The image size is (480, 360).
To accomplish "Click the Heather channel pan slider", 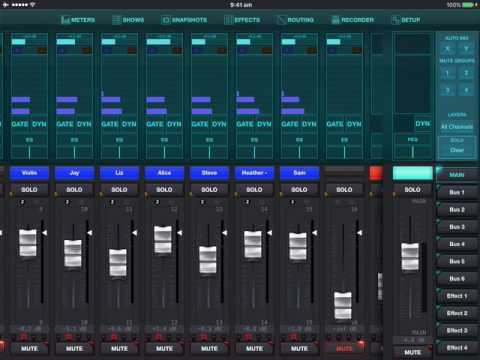I will click(x=254, y=152).
